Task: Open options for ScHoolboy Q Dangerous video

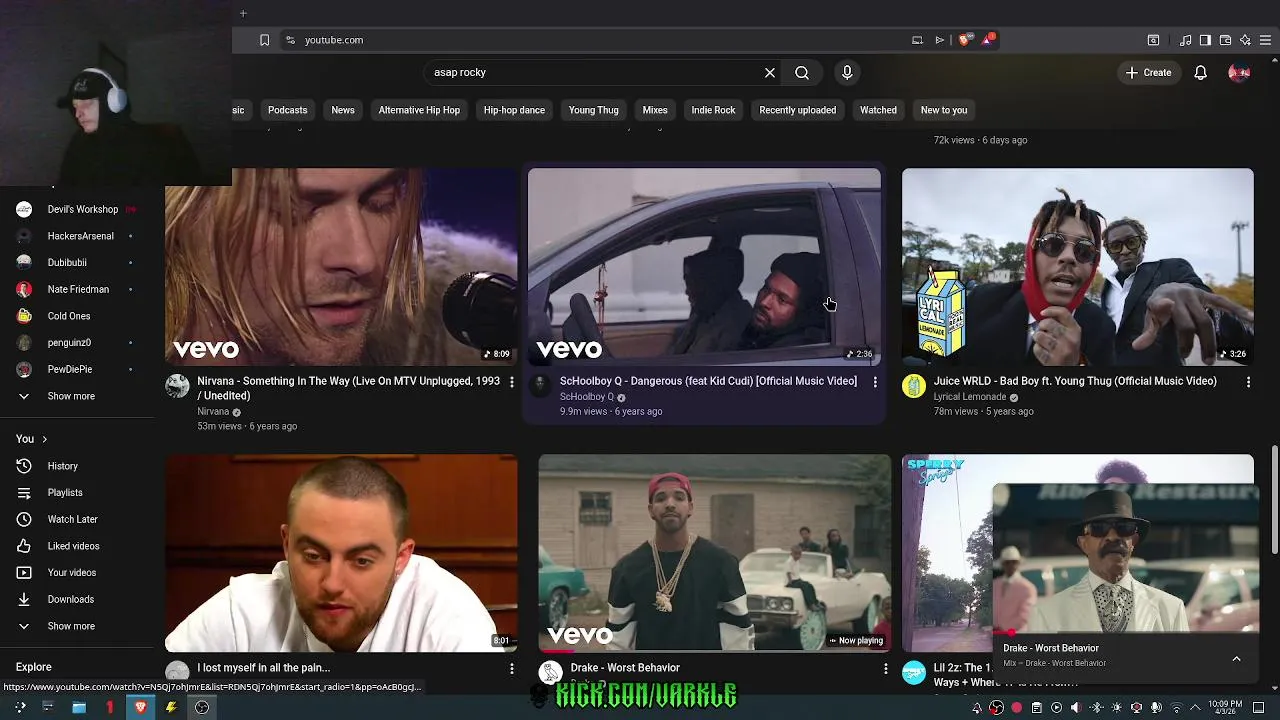Action: 875,382
